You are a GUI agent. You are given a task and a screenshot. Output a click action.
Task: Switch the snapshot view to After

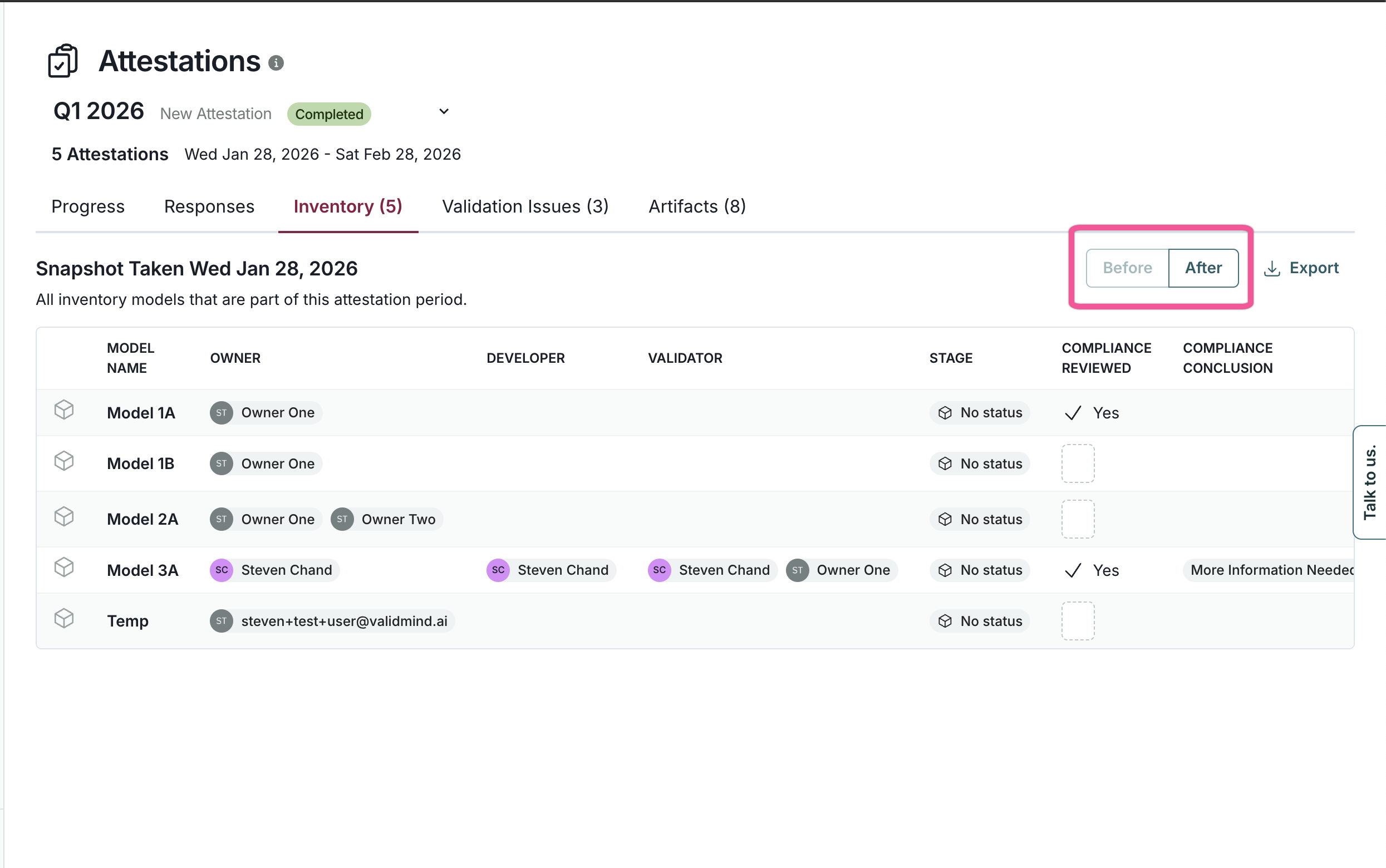pyautogui.click(x=1203, y=268)
